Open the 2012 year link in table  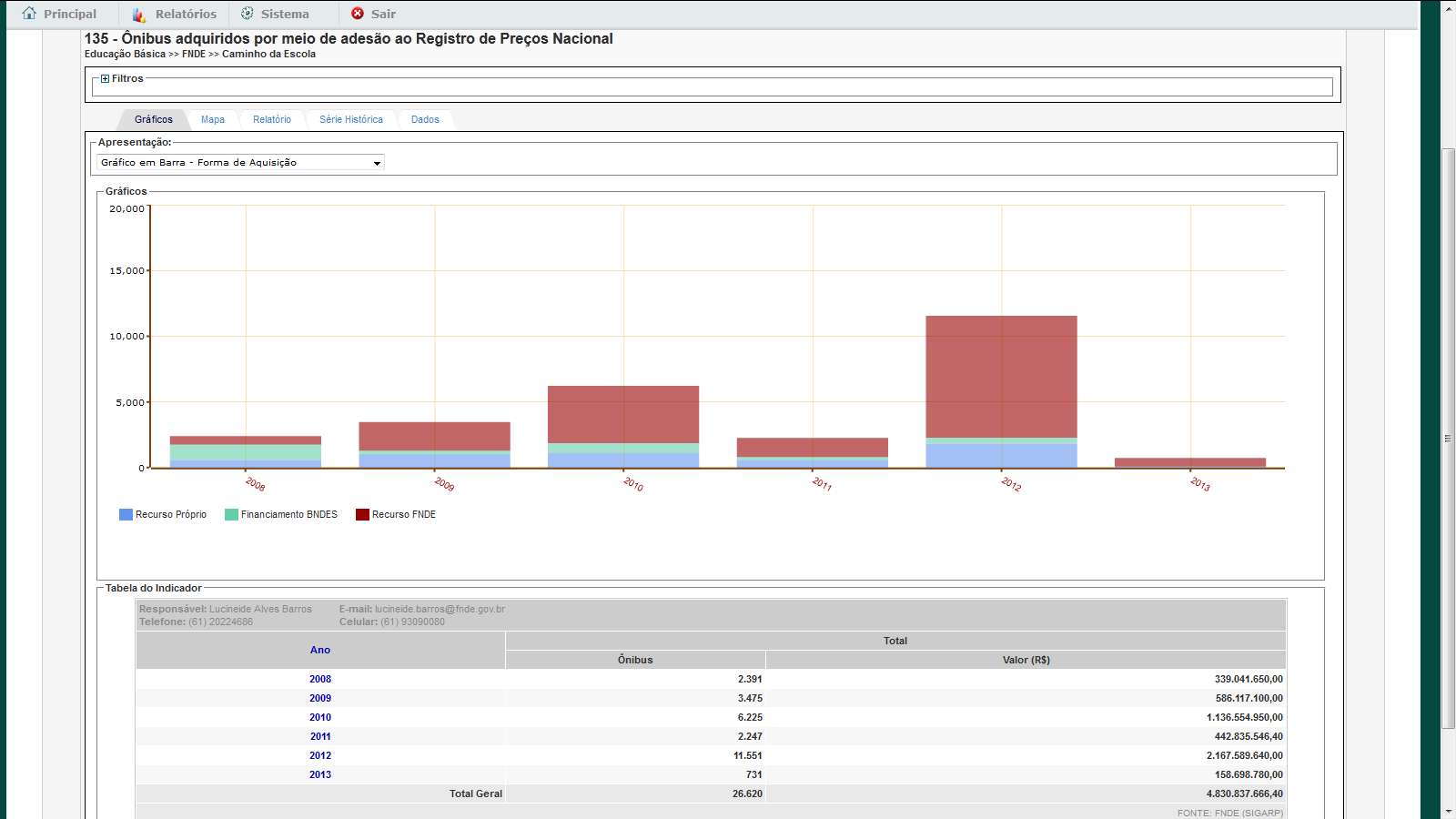point(320,755)
